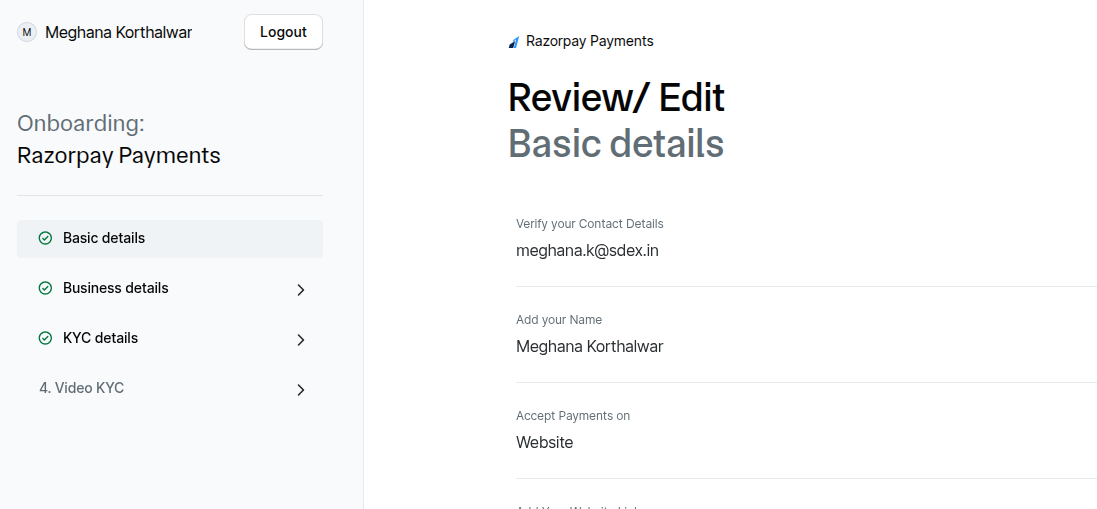Click the Razorpay Payments text beside the logo

pos(589,41)
